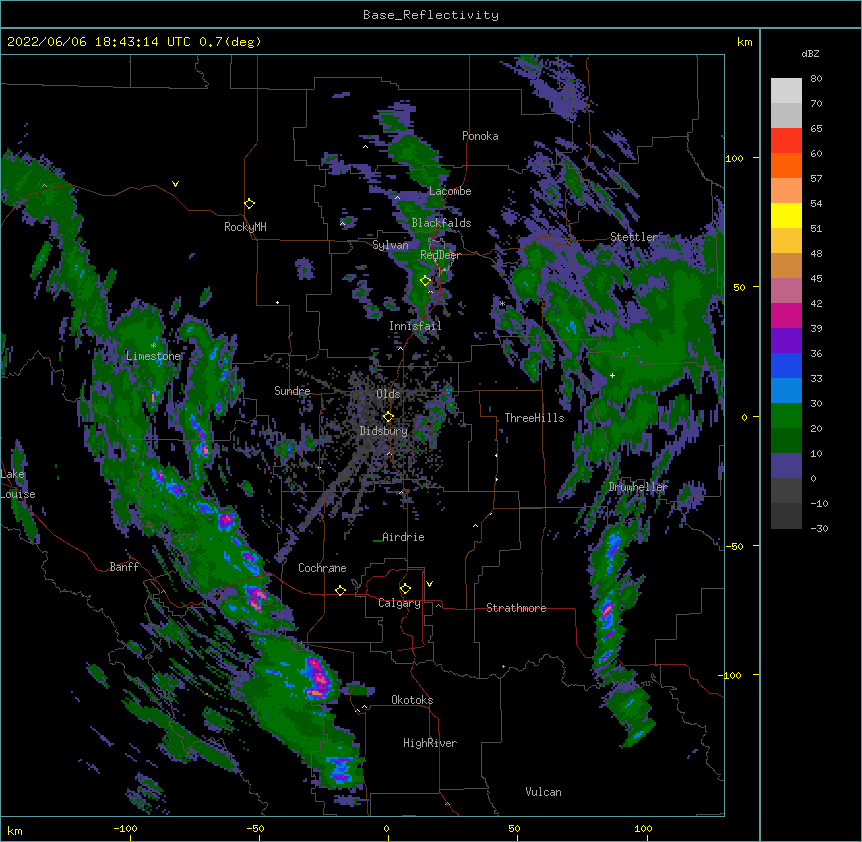The width and height of the screenshot is (862, 842).
Task: Click the Banff map label
Action: (x=124, y=567)
